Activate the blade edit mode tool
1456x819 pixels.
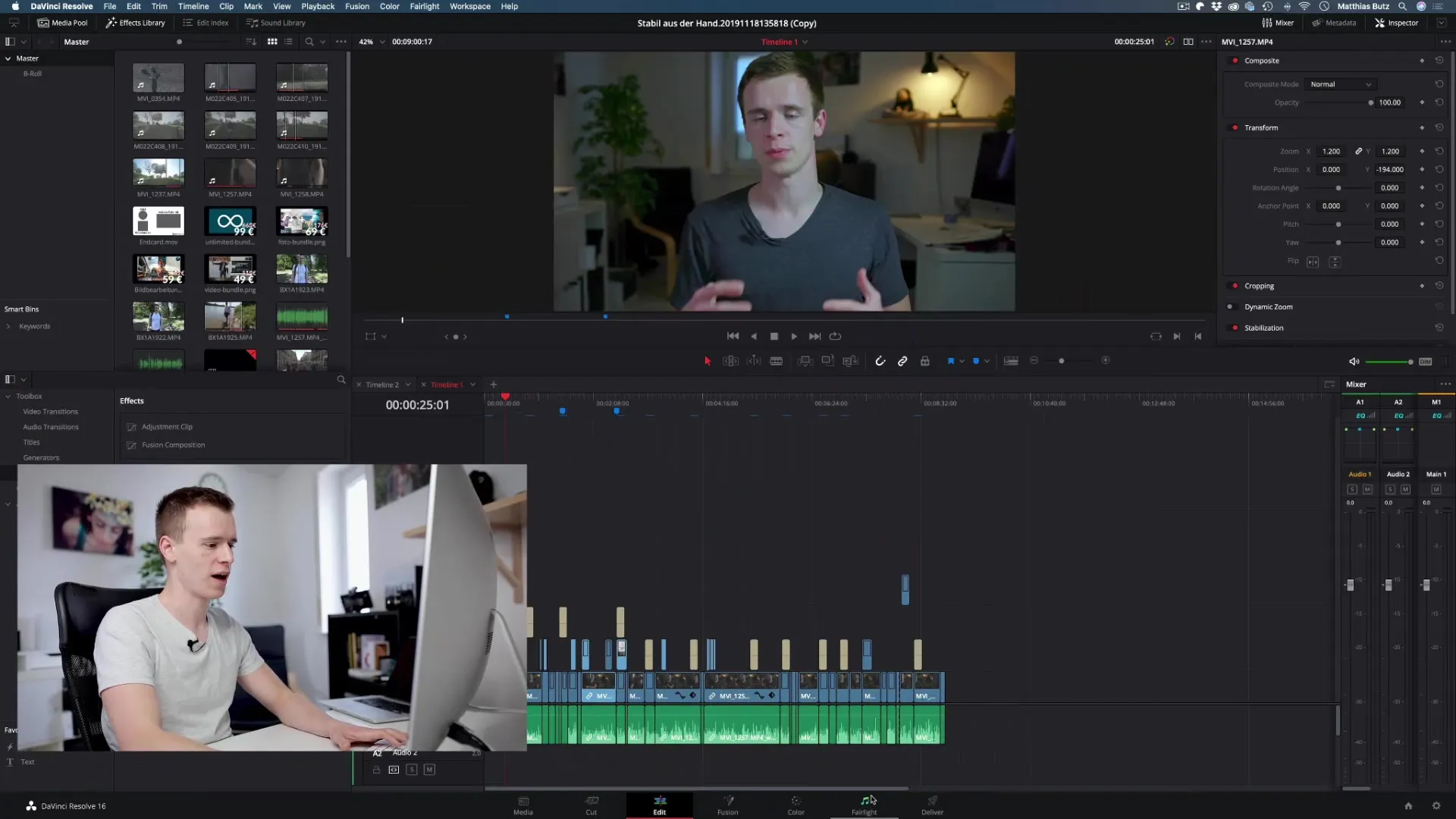tap(777, 361)
